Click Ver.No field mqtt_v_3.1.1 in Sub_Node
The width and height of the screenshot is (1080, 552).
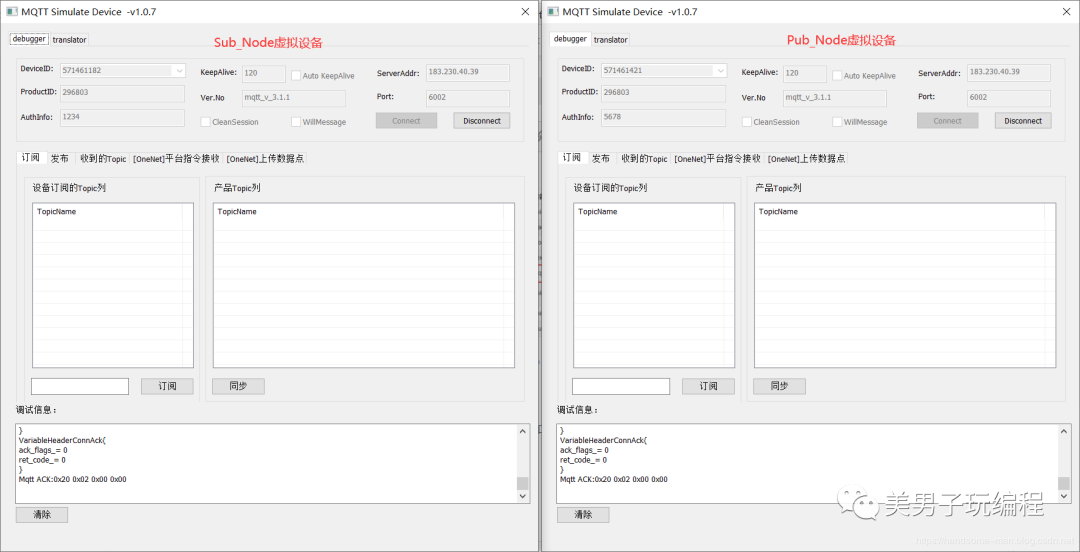pos(293,99)
